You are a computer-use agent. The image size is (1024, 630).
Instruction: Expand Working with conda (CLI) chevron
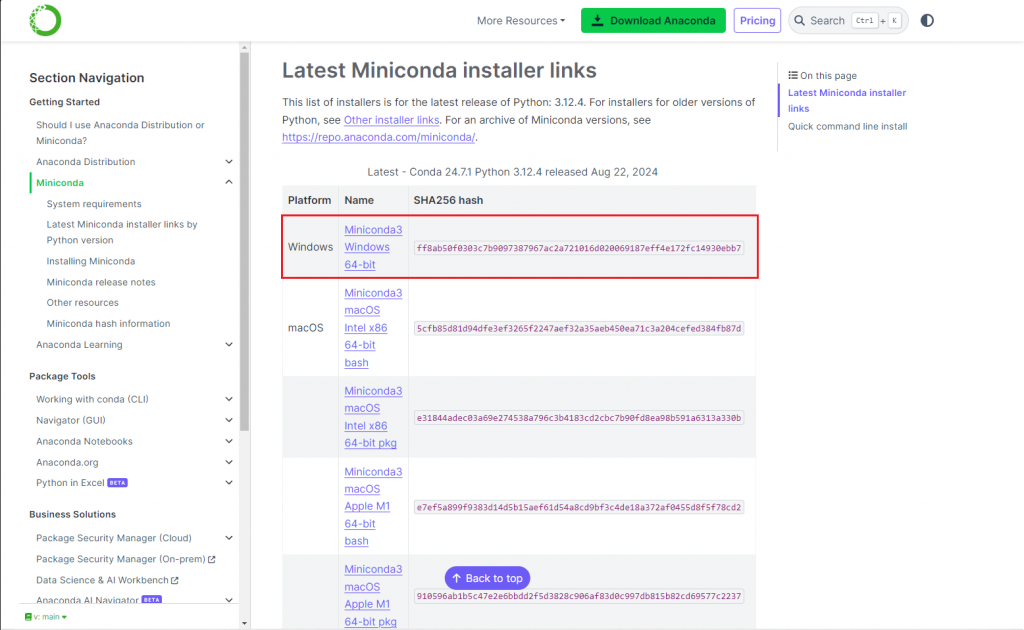[229, 399]
